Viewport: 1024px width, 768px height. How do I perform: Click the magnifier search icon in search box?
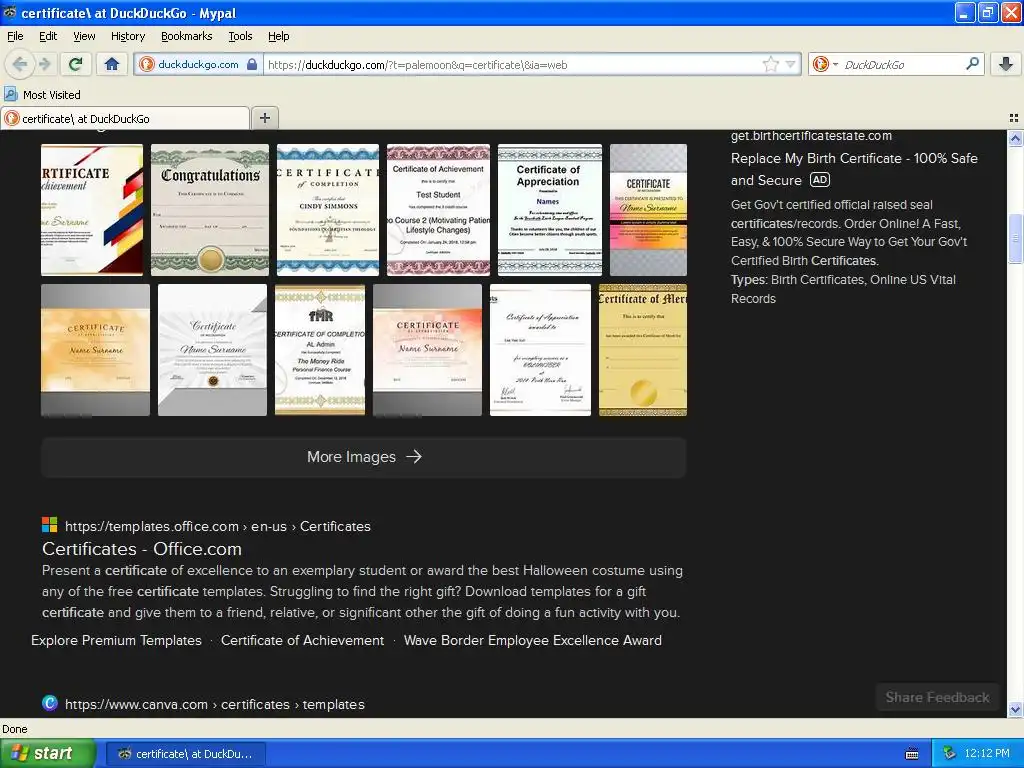pyautogui.click(x=972, y=64)
